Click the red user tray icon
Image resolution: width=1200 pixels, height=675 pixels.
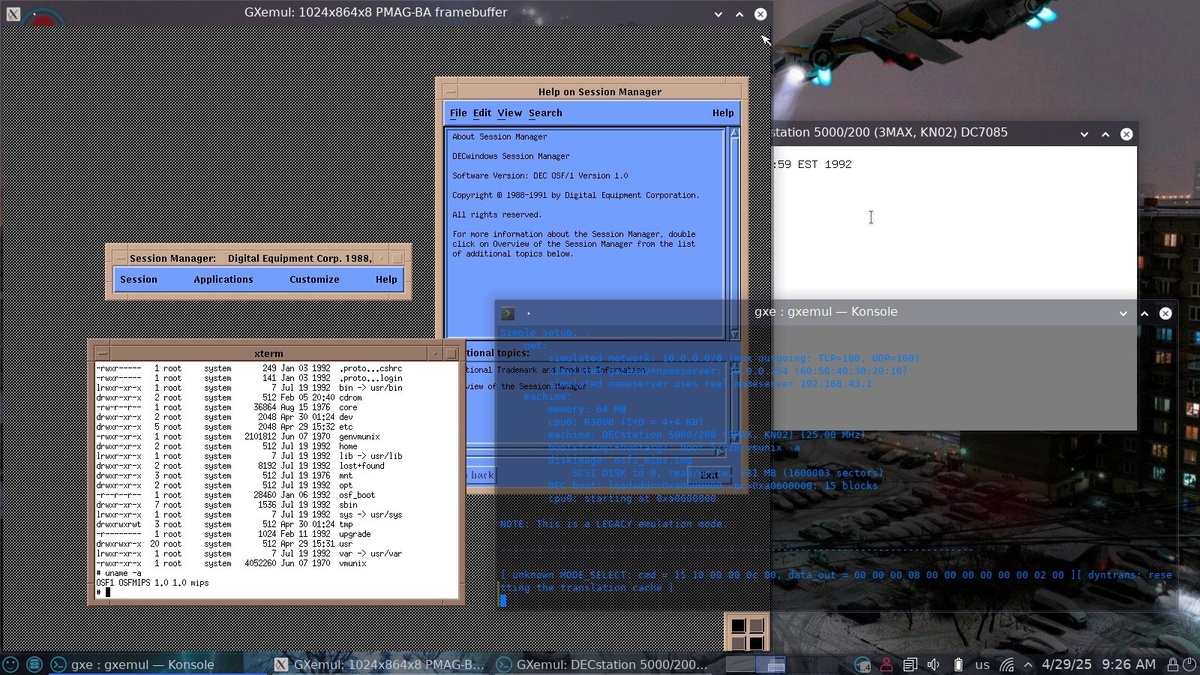(886, 664)
